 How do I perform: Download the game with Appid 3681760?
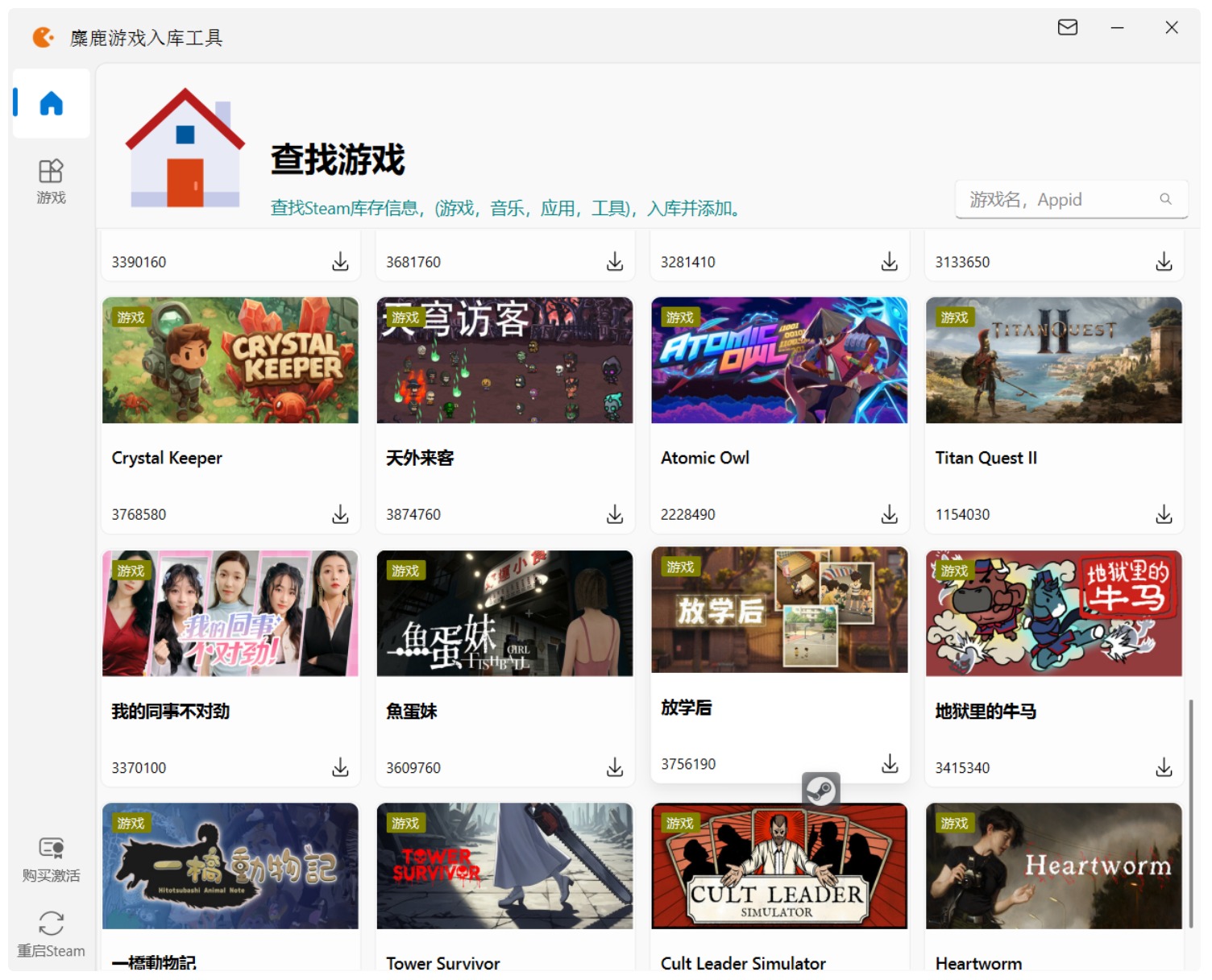615,261
